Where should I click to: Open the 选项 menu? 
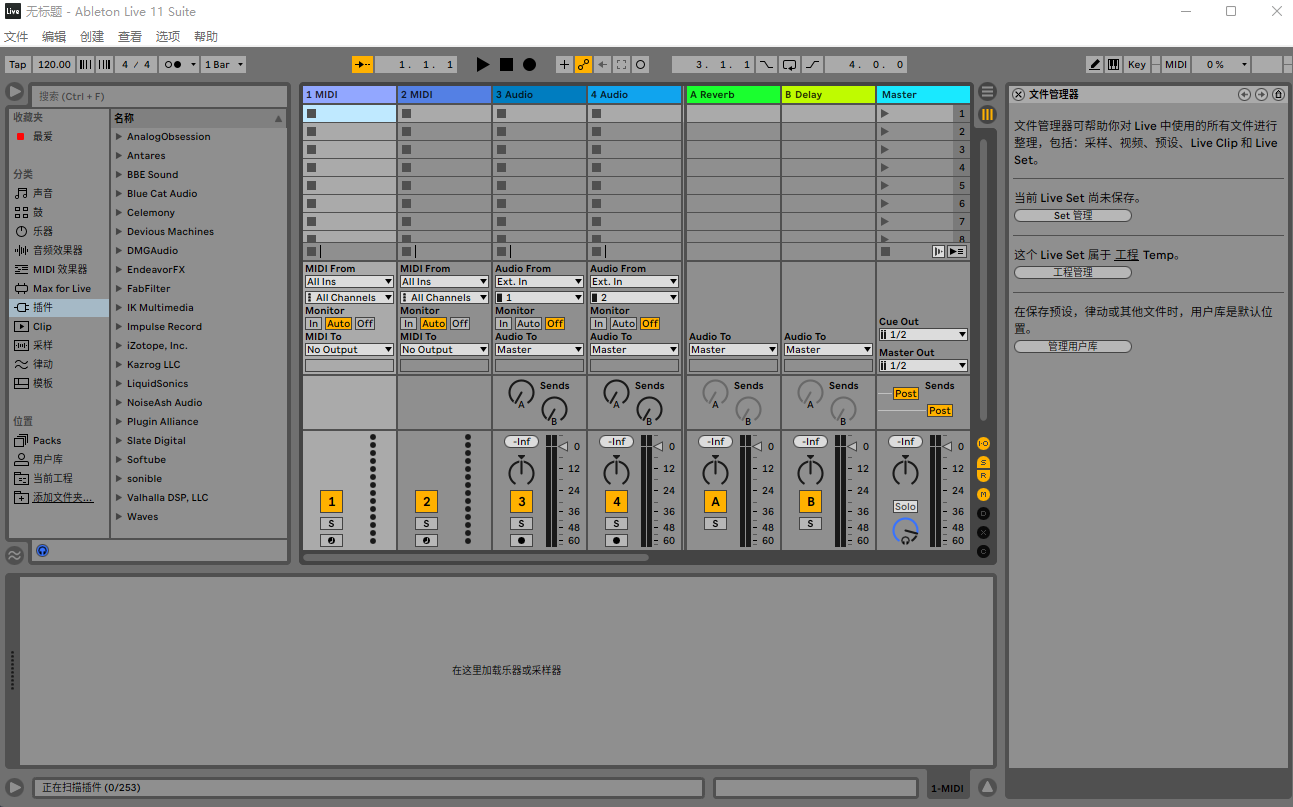[x=168, y=37]
